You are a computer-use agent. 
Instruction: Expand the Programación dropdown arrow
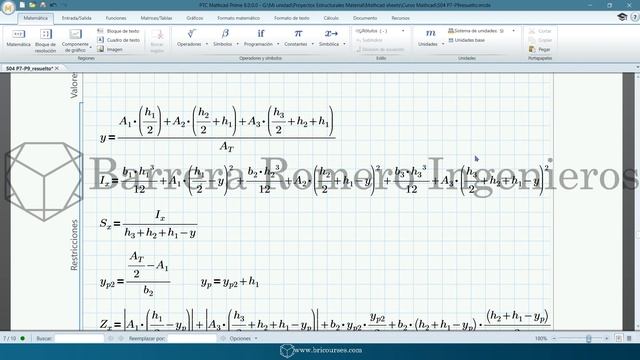[278, 44]
